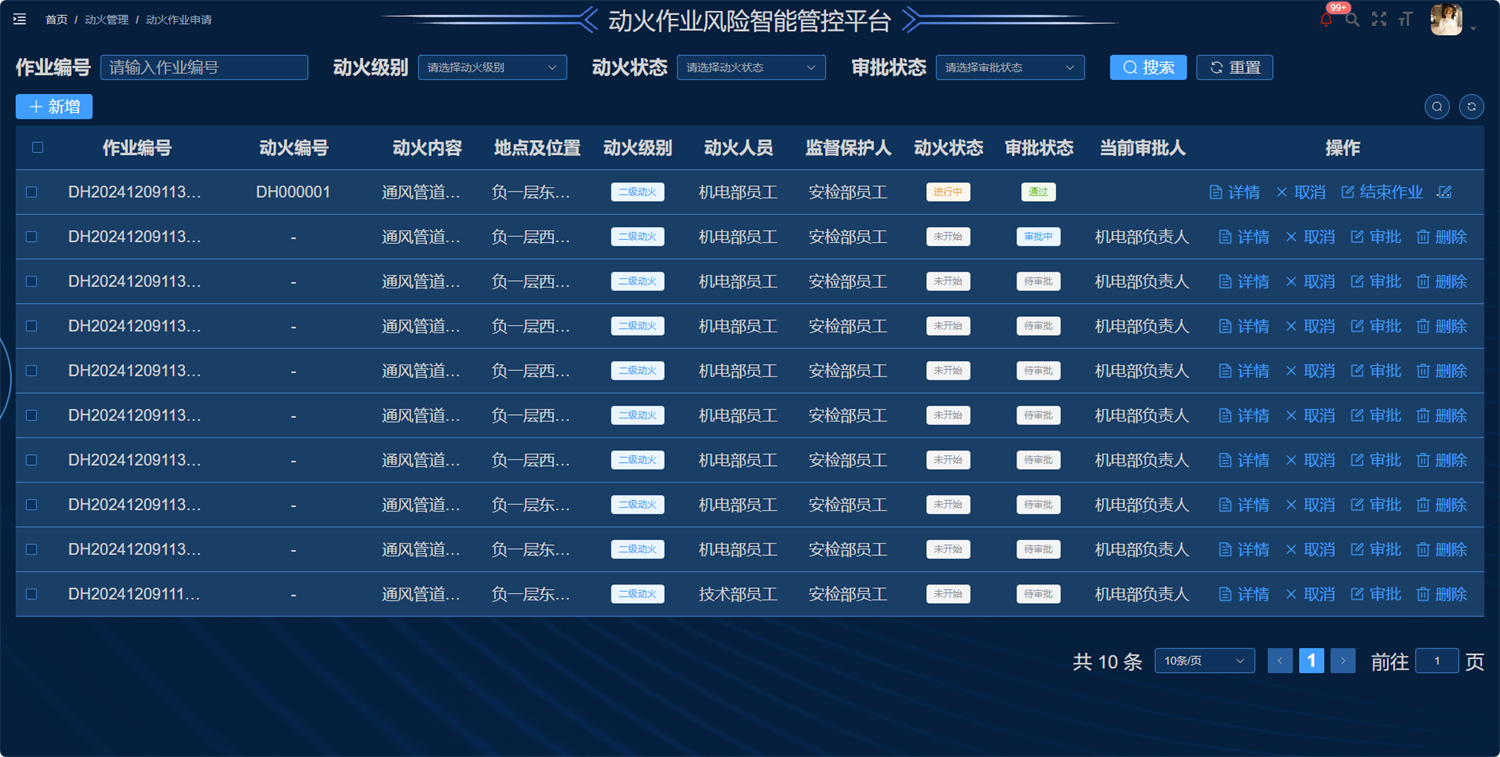Refresh the table with round refresh button
This screenshot has width=1500, height=757.
coord(1471,106)
